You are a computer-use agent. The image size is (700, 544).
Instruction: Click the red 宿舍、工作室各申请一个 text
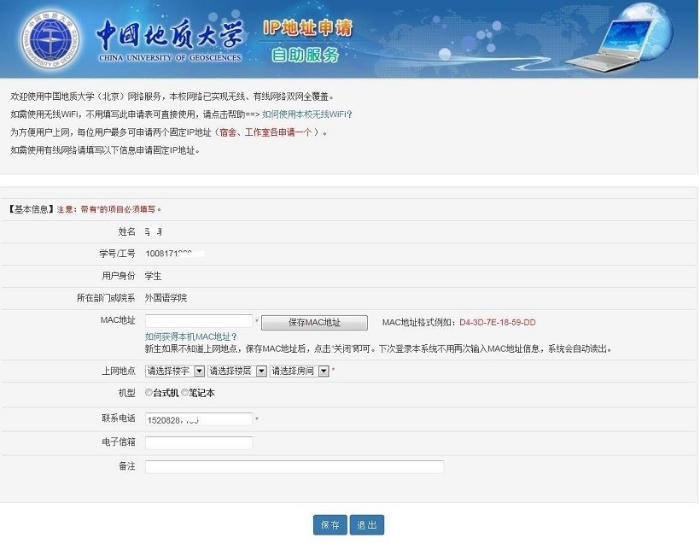[265, 132]
